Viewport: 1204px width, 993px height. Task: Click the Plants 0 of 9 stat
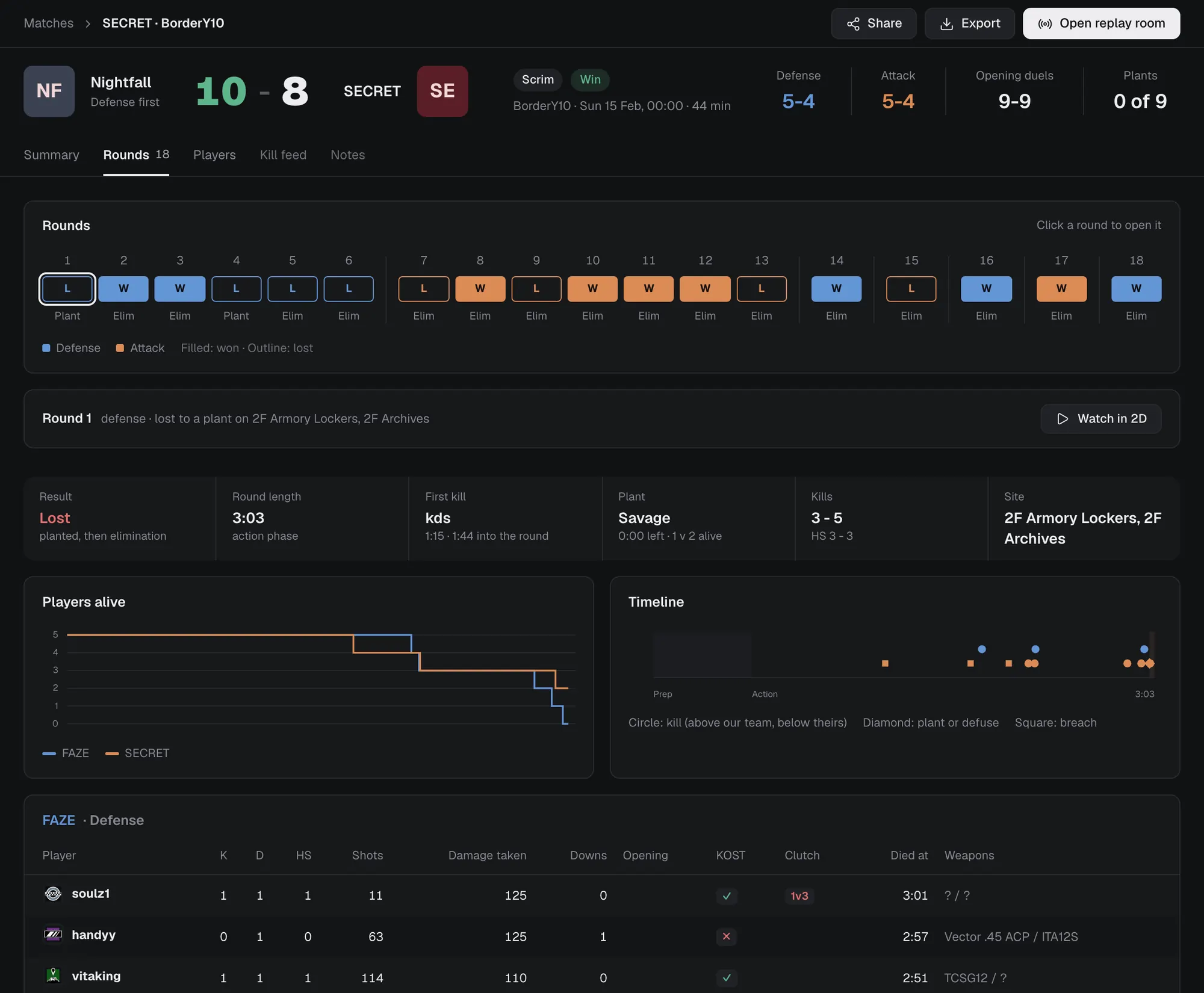point(1140,91)
